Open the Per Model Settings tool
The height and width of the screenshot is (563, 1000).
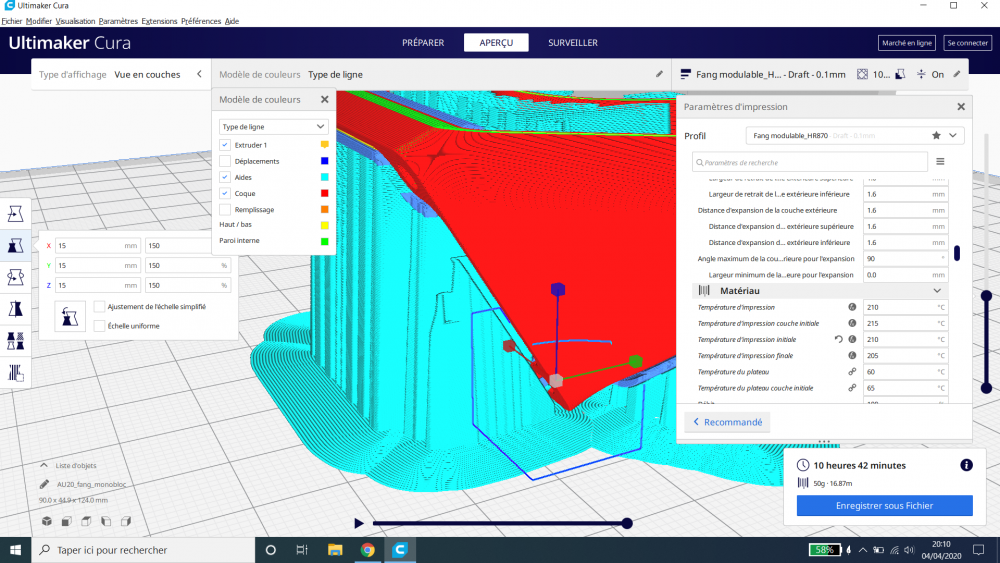point(15,341)
